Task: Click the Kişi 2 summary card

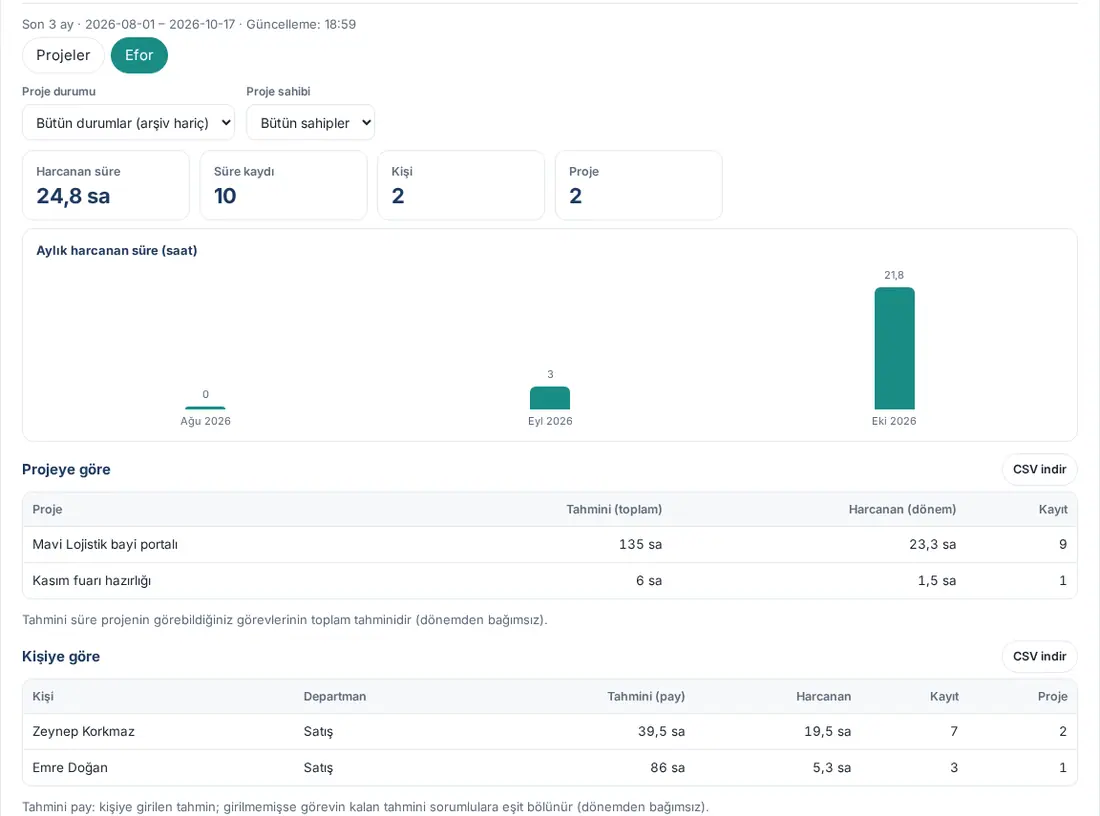Action: (x=461, y=185)
